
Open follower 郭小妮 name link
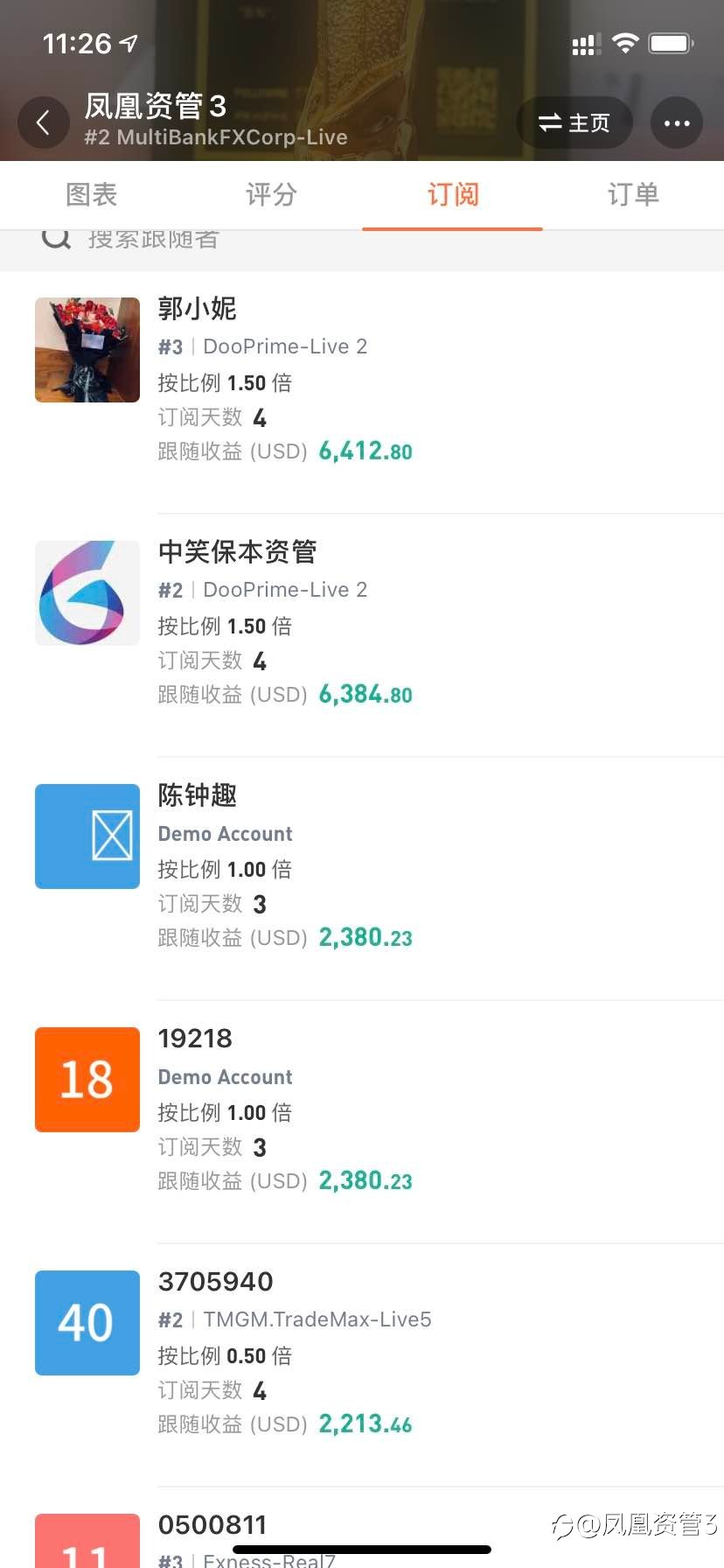(197, 309)
